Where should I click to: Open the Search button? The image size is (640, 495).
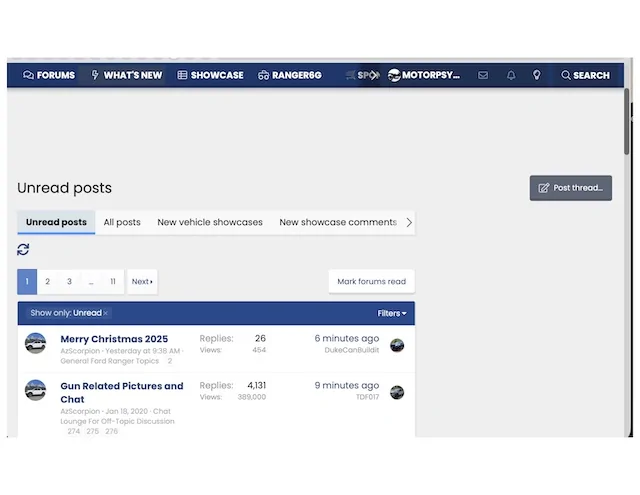[585, 75]
